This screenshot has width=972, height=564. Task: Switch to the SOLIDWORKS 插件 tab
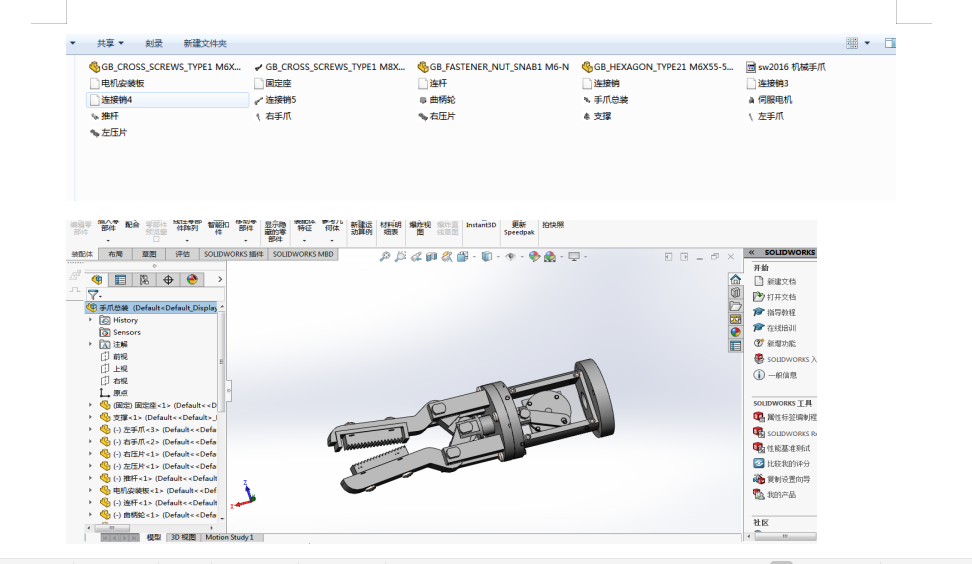click(234, 254)
